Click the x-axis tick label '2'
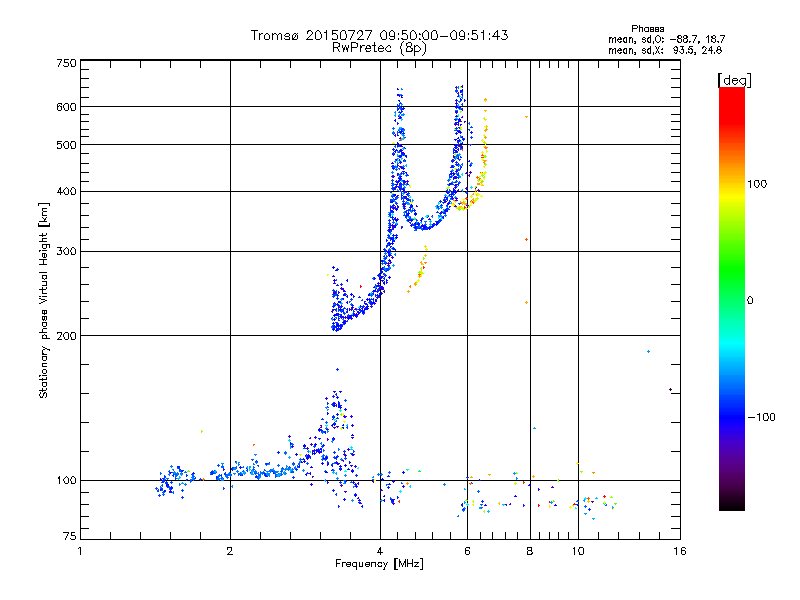Viewport: 800px width, 600px height. [x=230, y=551]
